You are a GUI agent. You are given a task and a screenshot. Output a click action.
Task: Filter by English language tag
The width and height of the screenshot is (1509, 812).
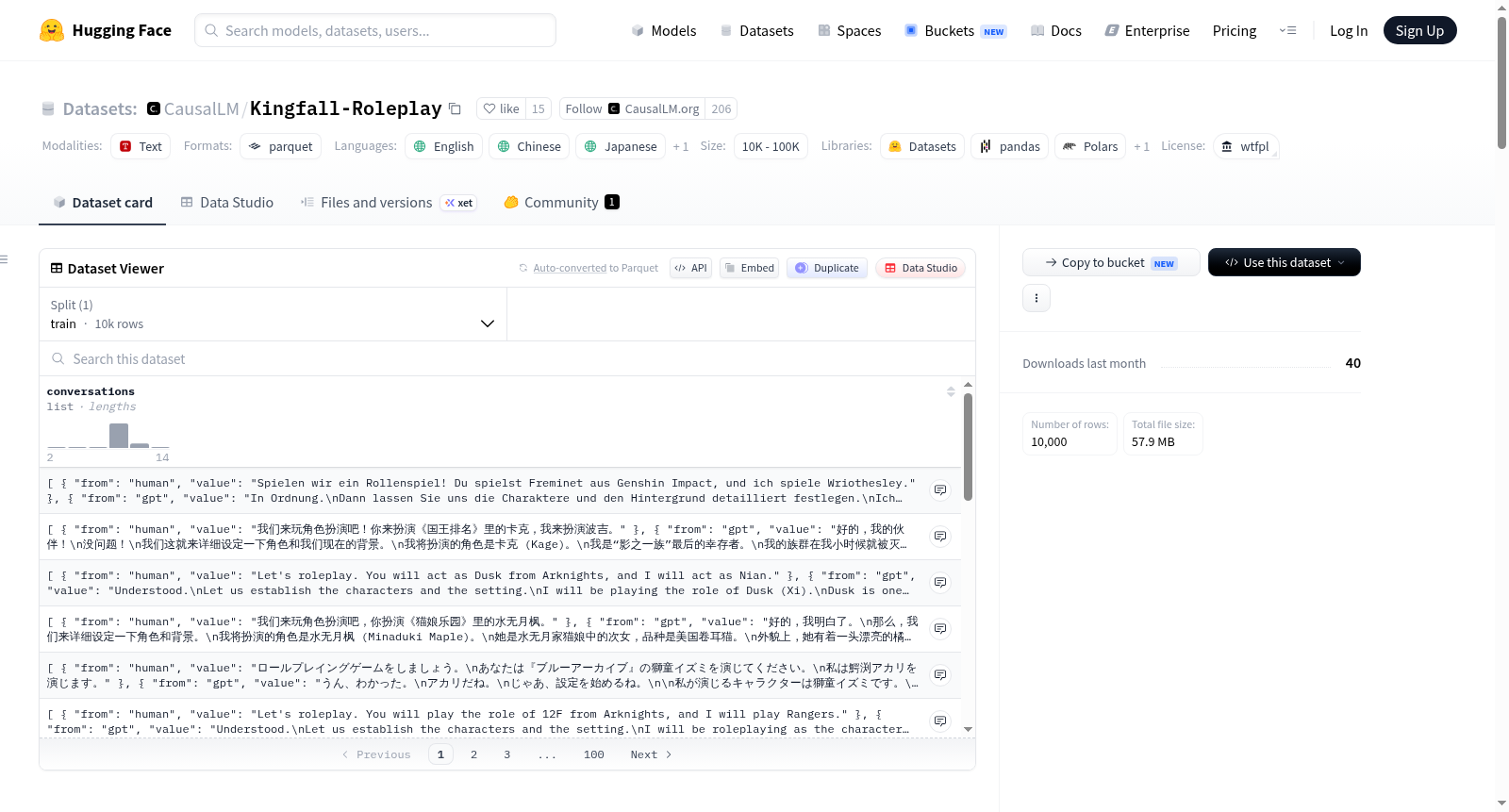pos(444,146)
